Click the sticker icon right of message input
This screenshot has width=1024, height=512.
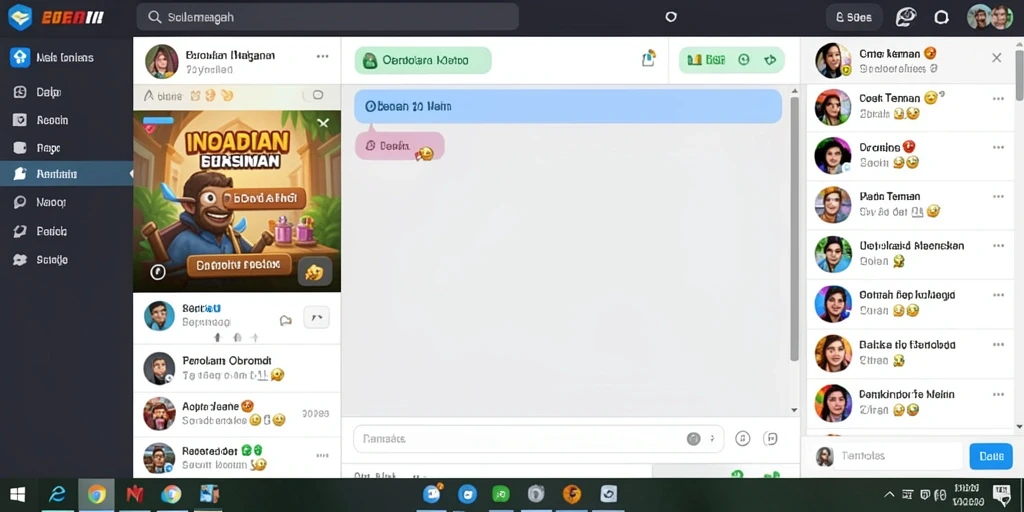click(x=771, y=439)
